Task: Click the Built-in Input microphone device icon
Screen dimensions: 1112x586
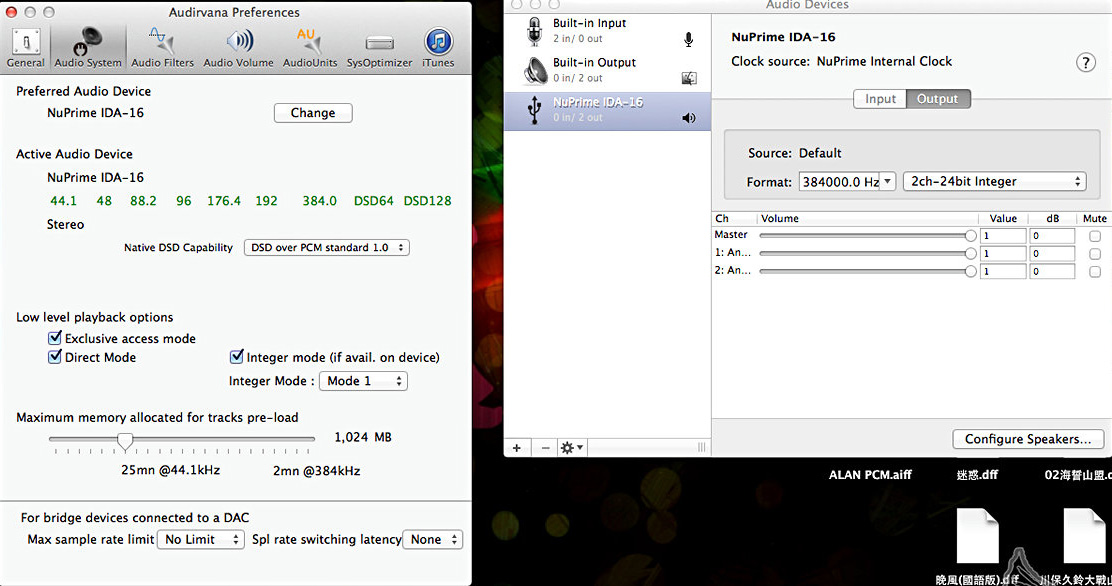Action: [535, 32]
